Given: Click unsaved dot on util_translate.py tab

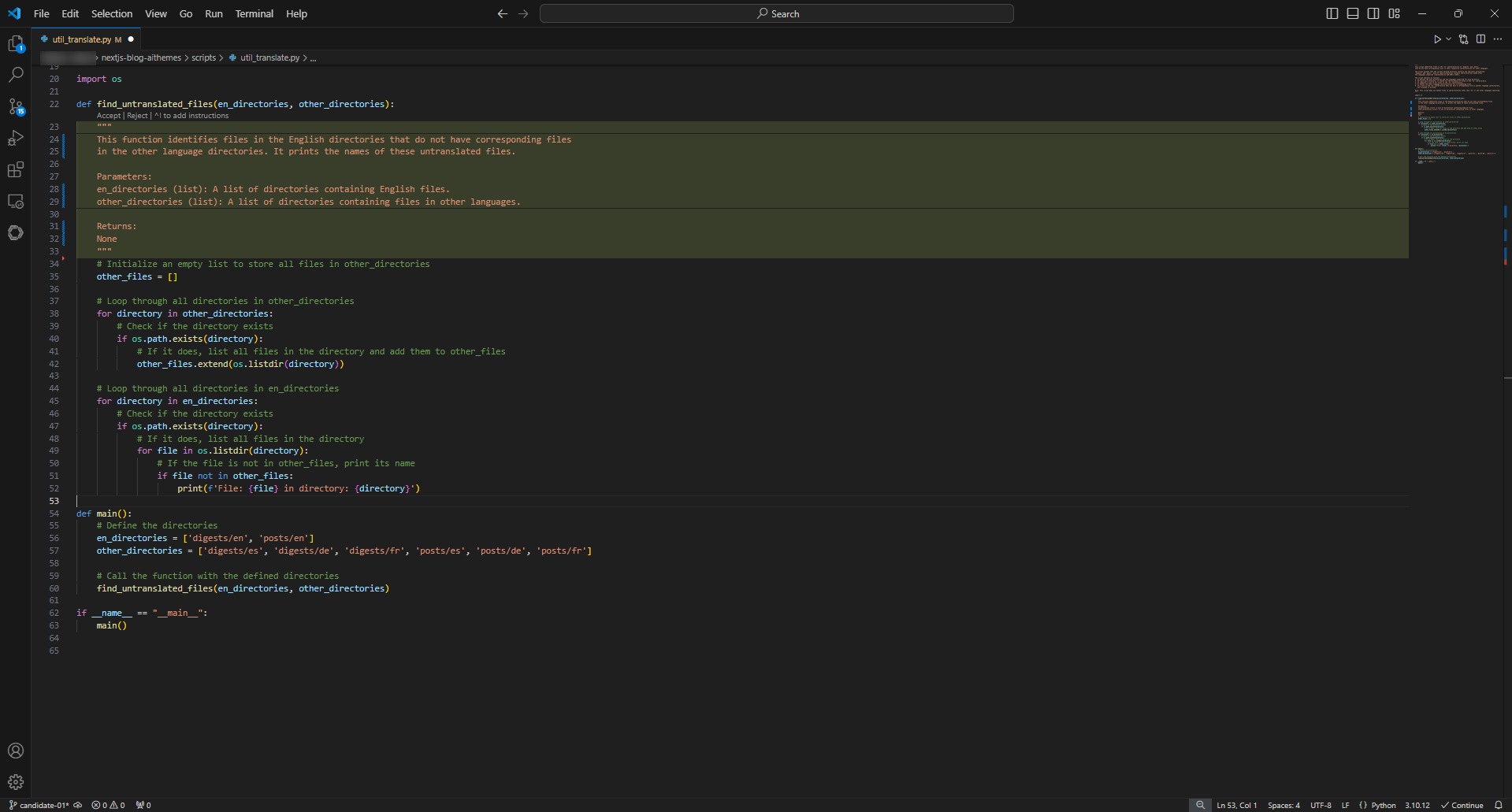Looking at the screenshot, I should pos(131,39).
